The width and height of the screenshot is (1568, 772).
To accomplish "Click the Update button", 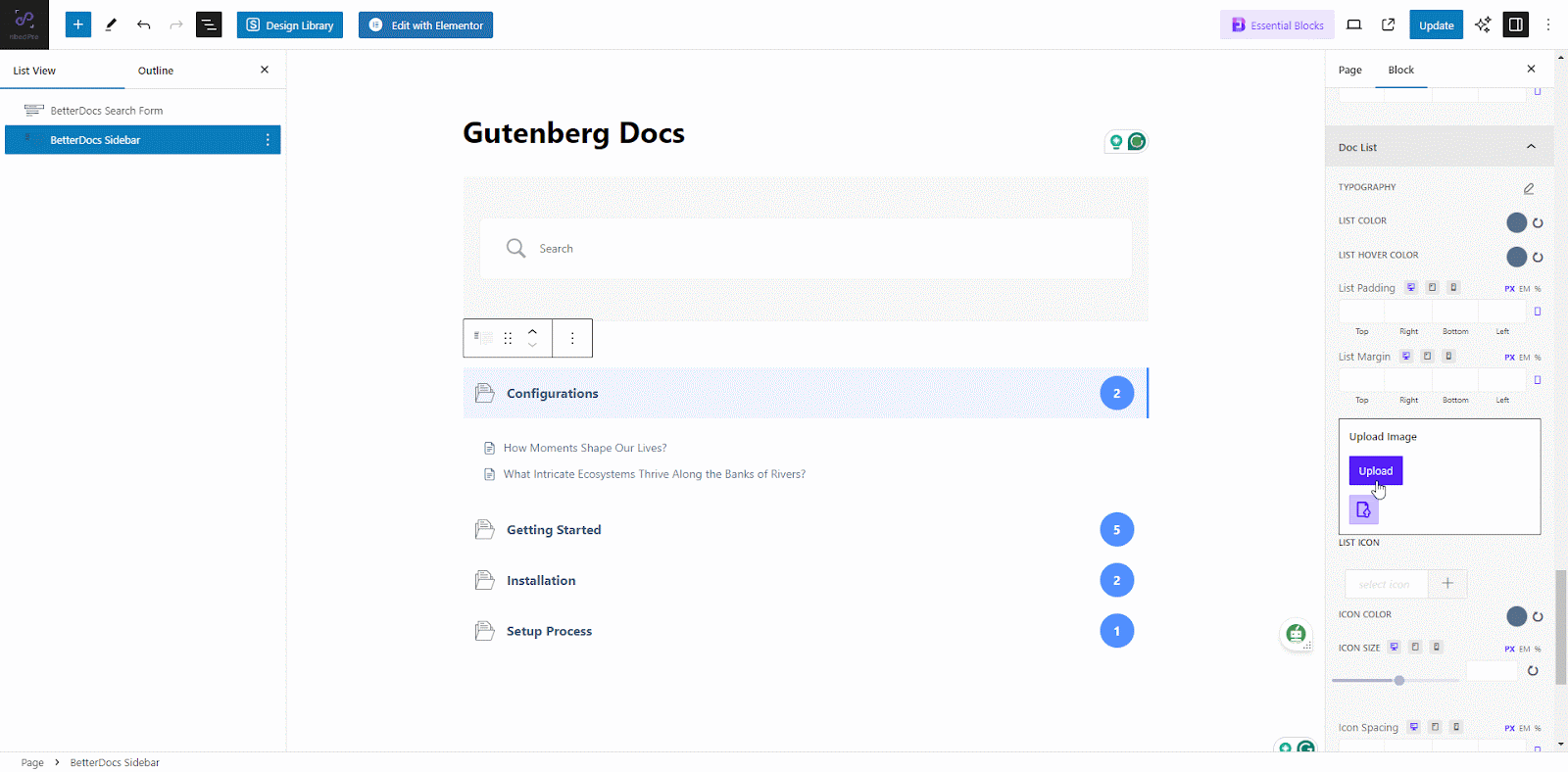I will coord(1436,24).
